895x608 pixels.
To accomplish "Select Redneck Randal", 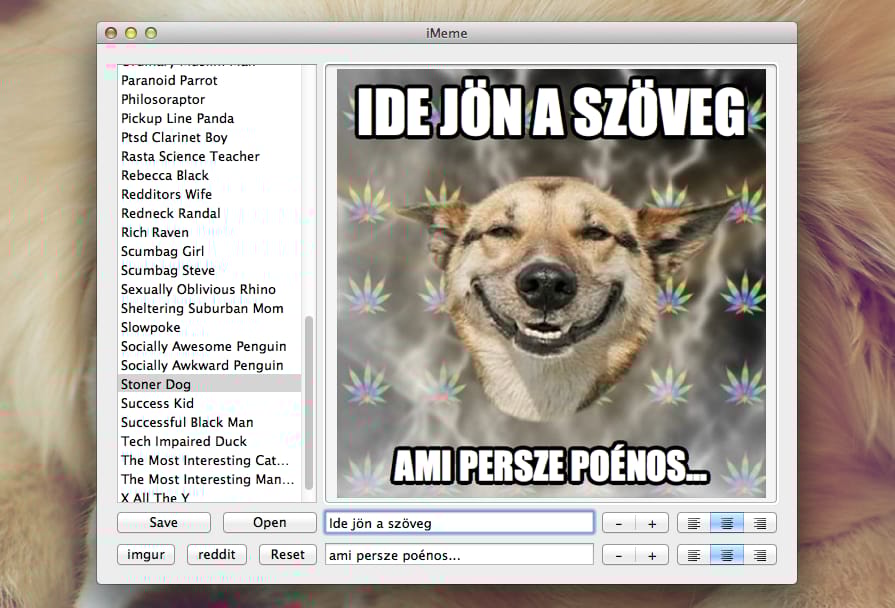I will click(x=209, y=214).
